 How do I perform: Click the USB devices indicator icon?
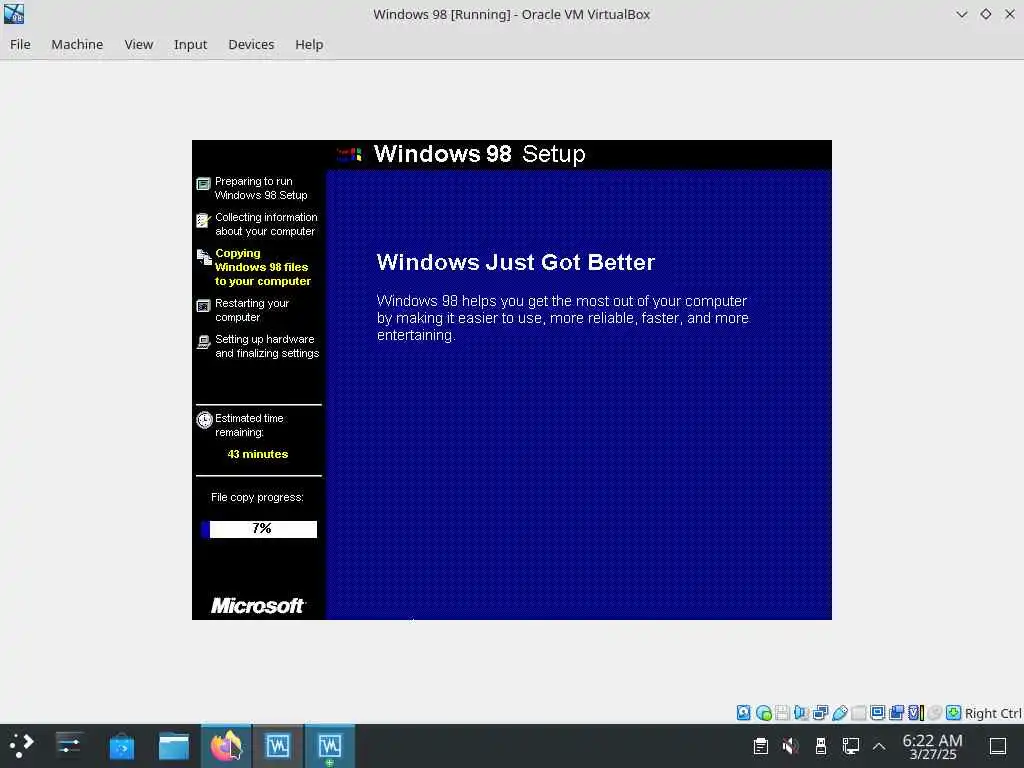click(x=839, y=712)
